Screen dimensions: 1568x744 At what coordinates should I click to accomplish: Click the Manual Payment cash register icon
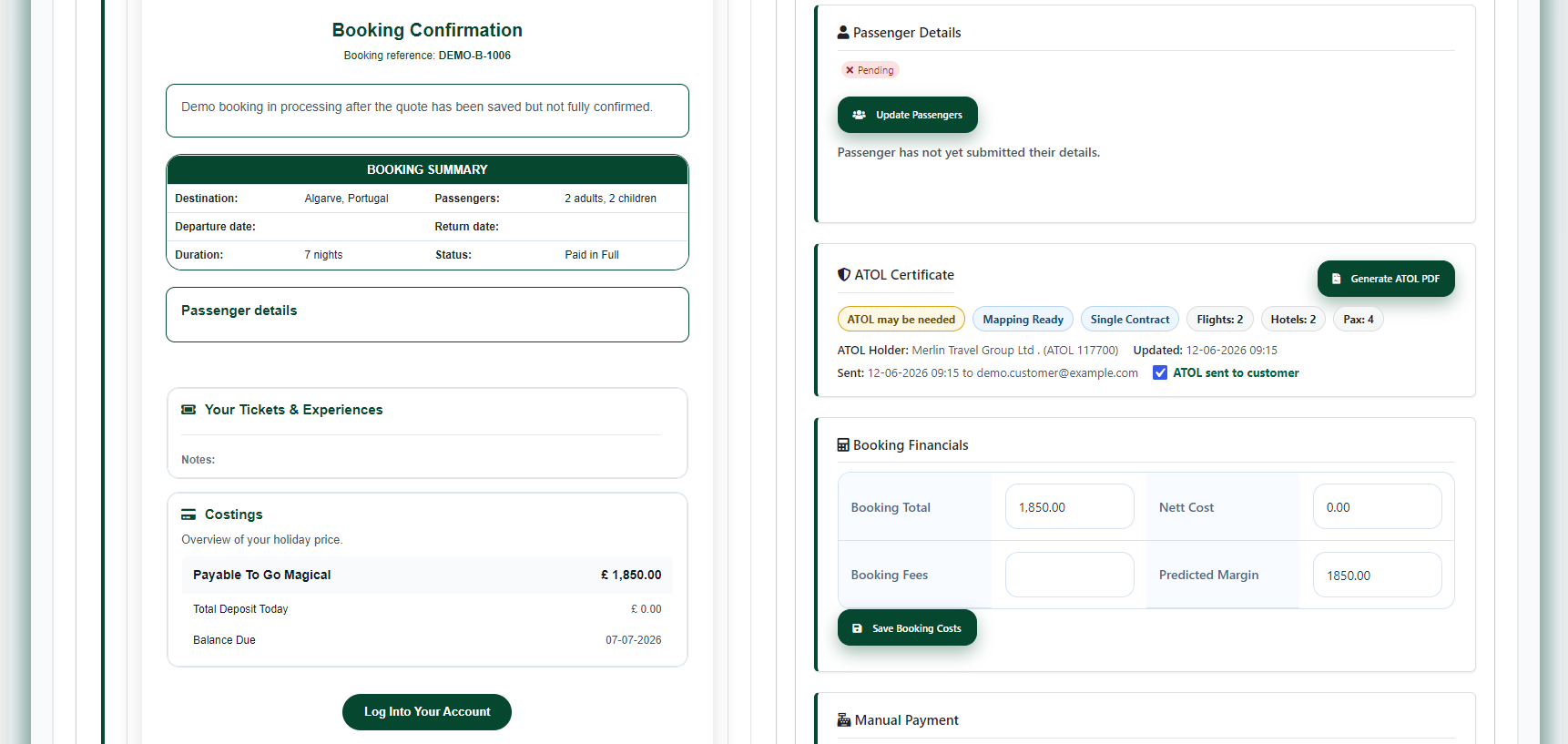click(x=844, y=719)
